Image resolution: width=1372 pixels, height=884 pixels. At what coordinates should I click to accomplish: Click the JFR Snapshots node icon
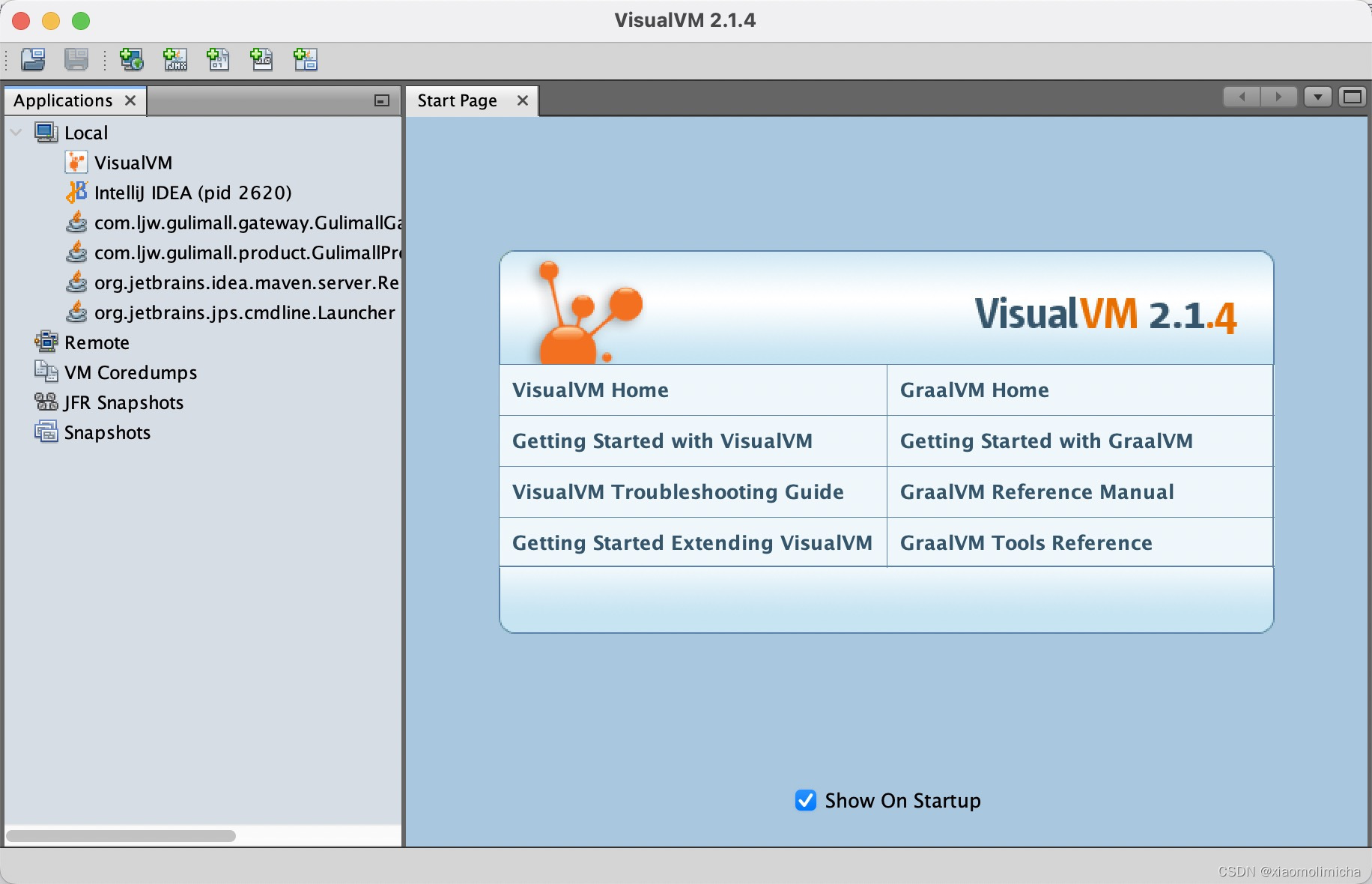point(46,402)
